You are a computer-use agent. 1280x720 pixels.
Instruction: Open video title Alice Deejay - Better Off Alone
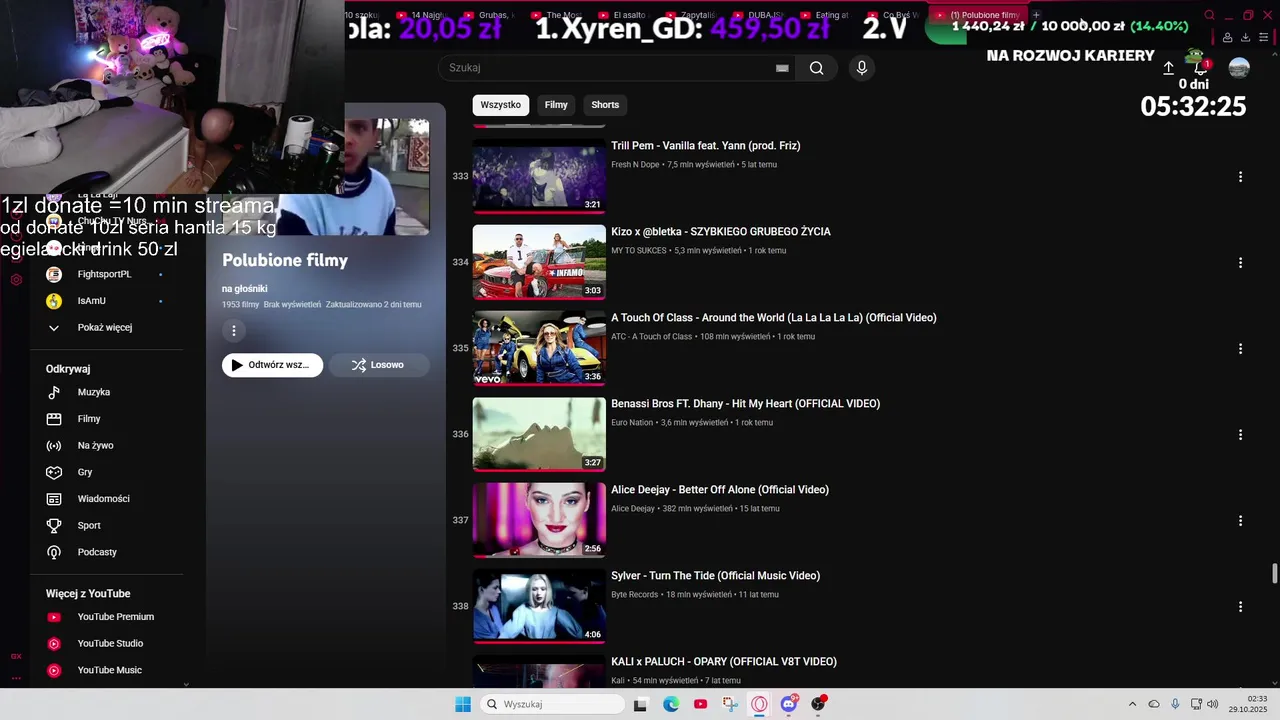pos(720,490)
